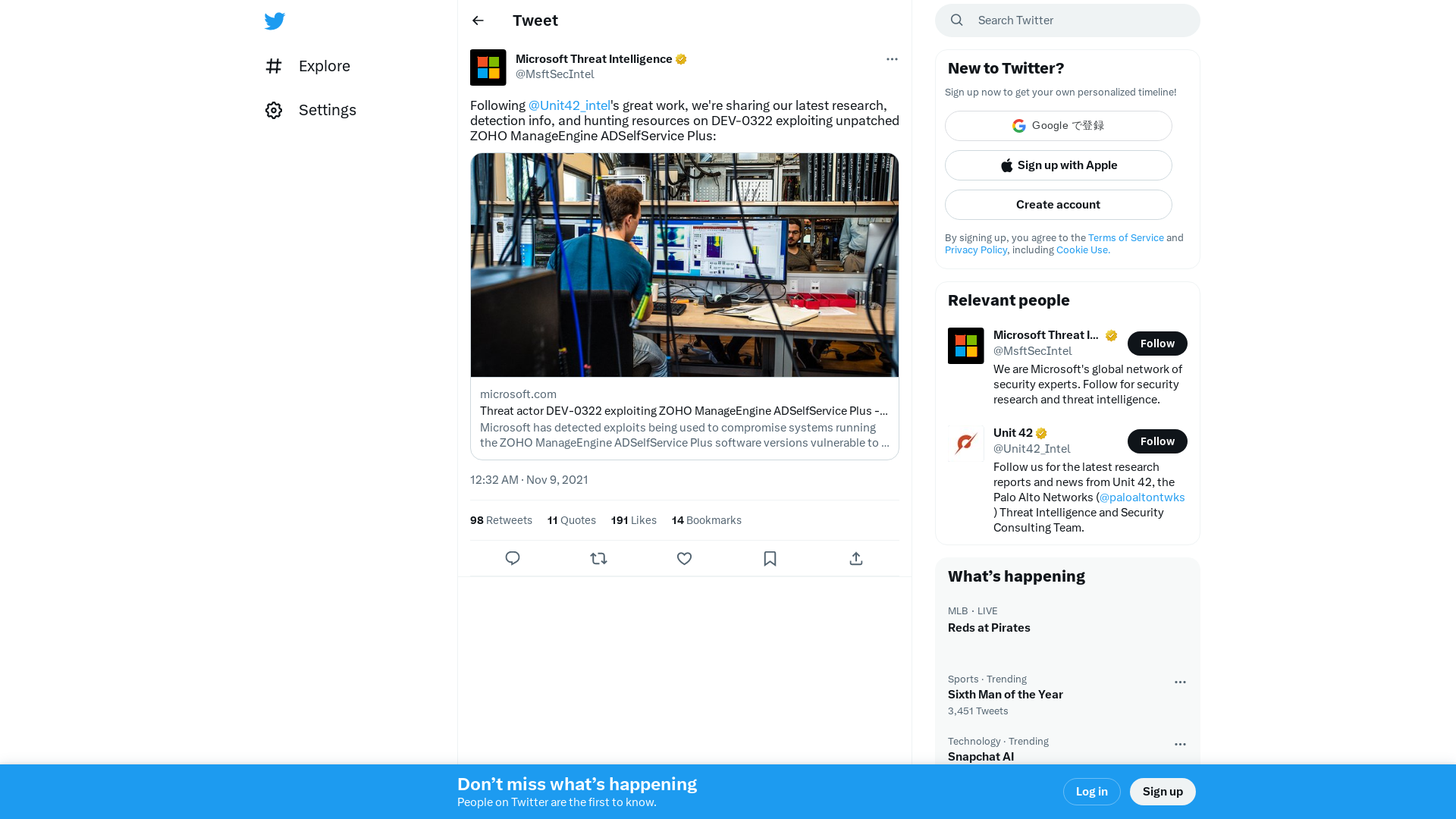The height and width of the screenshot is (819, 1456).
Task: Bookmark the tweet with the bookmark icon
Action: point(770,559)
